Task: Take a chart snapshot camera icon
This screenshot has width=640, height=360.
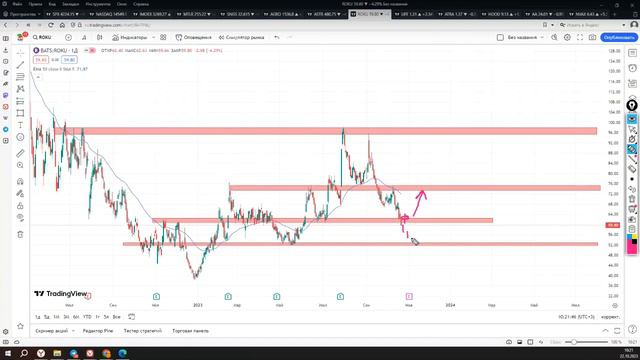Action: pos(592,37)
